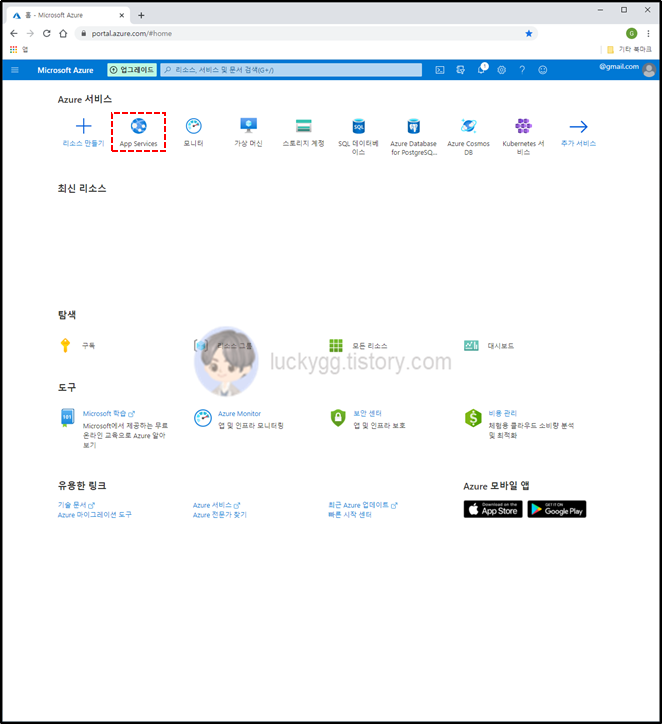Click the browser home button
662x724 pixels.
63,33
